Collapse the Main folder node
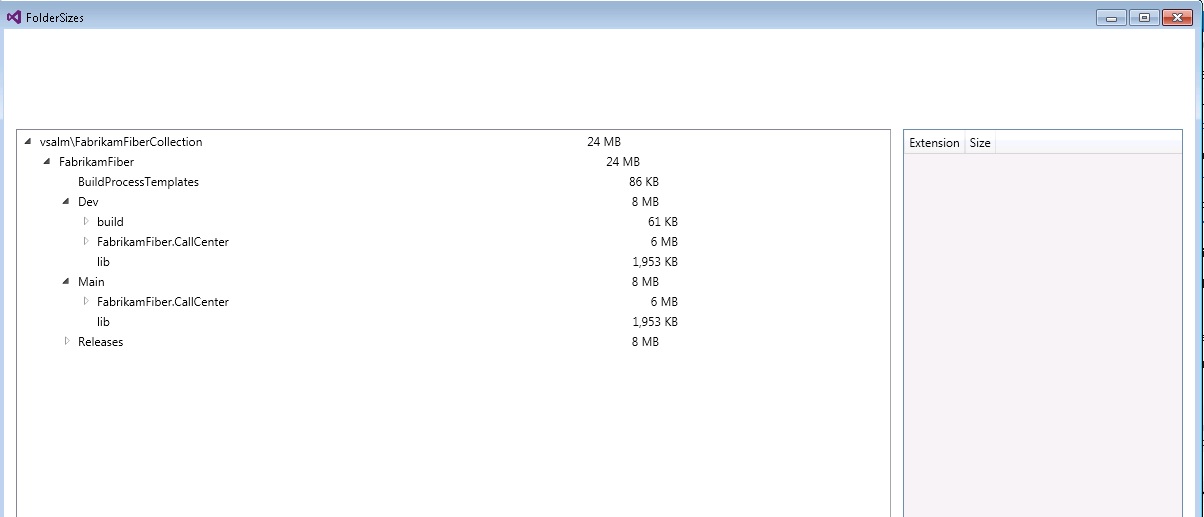1204x517 pixels. pos(66,282)
